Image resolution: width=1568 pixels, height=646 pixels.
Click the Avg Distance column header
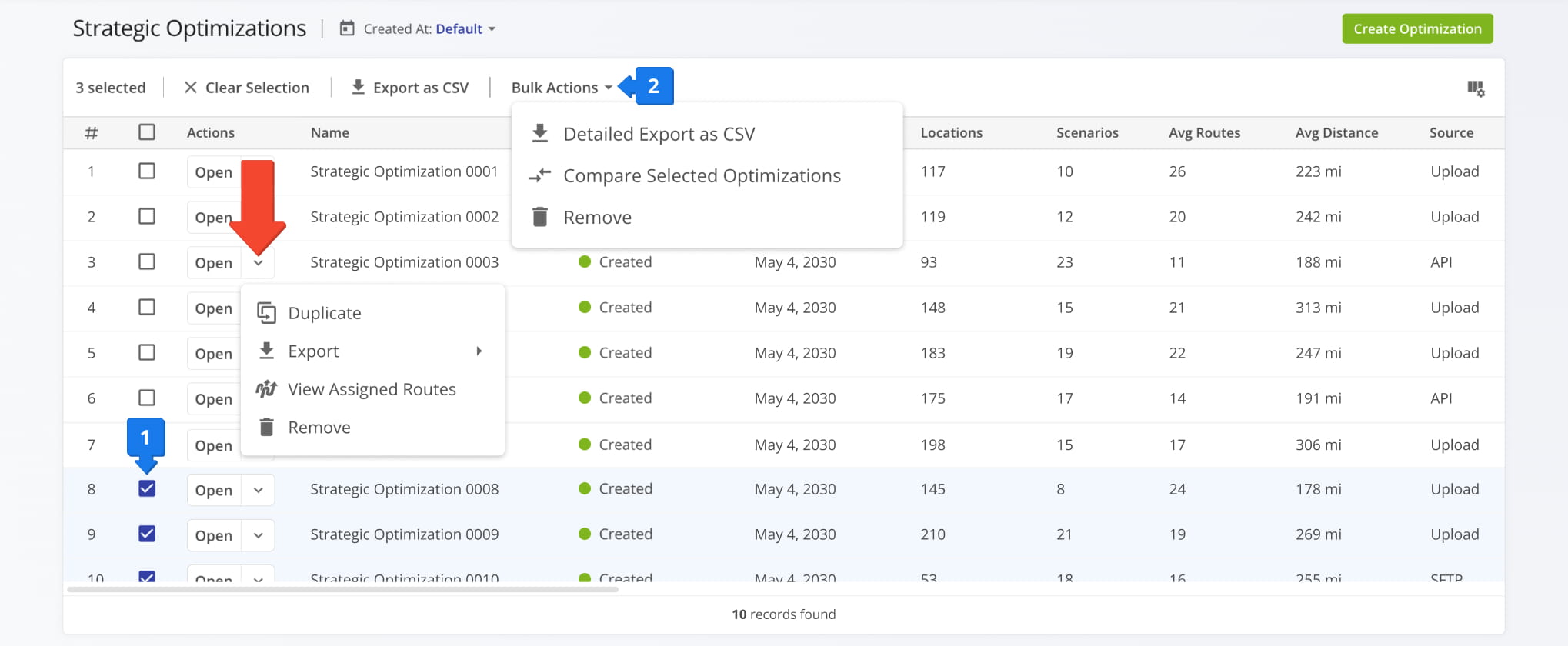click(x=1336, y=132)
